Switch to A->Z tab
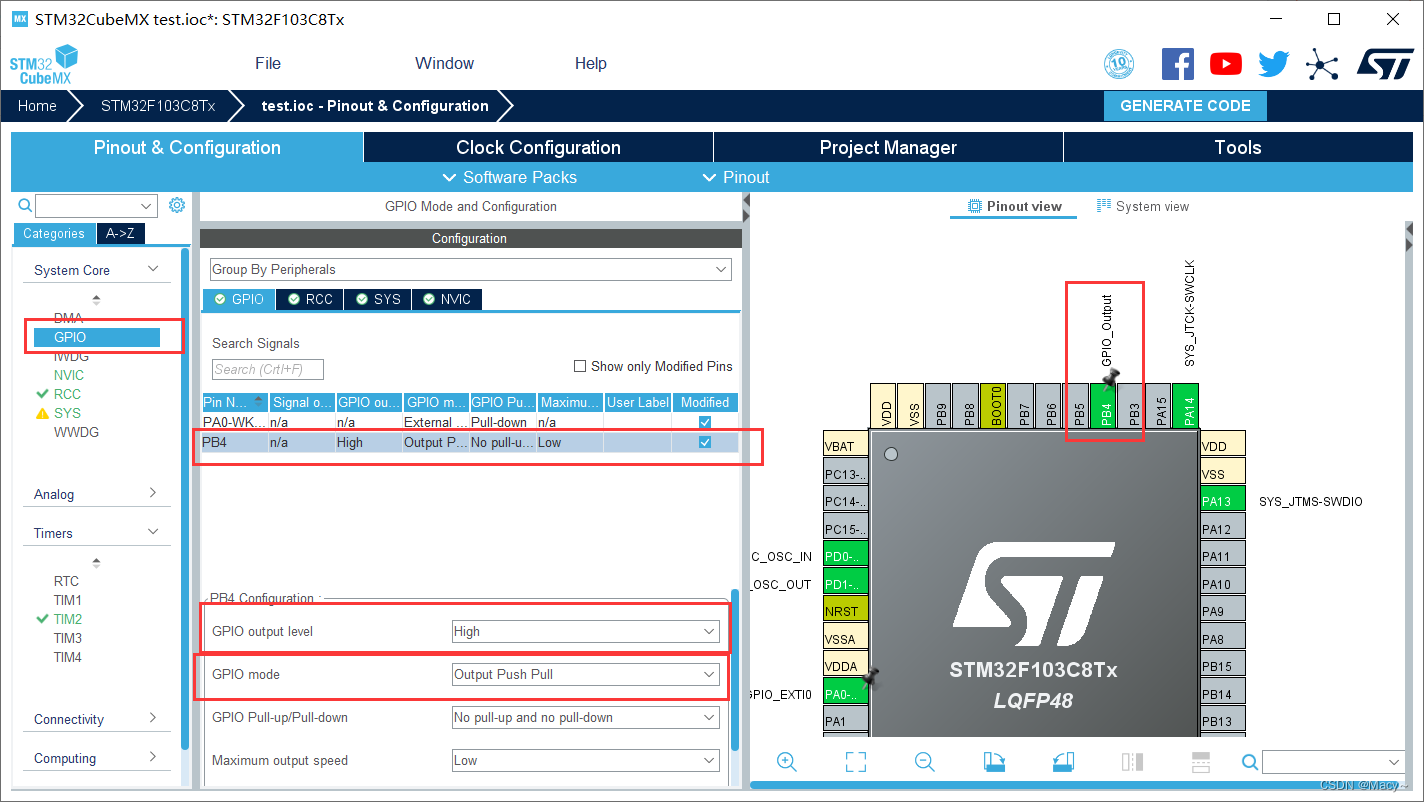Screen dimensions: 1424x802 pos(120,233)
